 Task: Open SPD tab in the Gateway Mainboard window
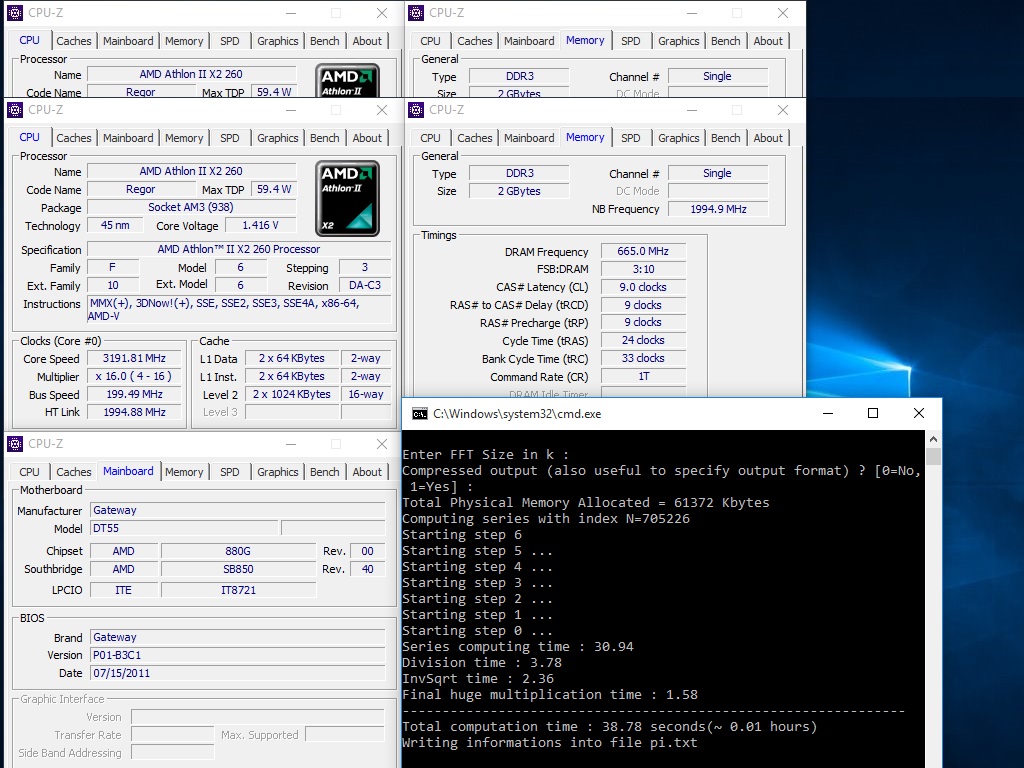(230, 472)
